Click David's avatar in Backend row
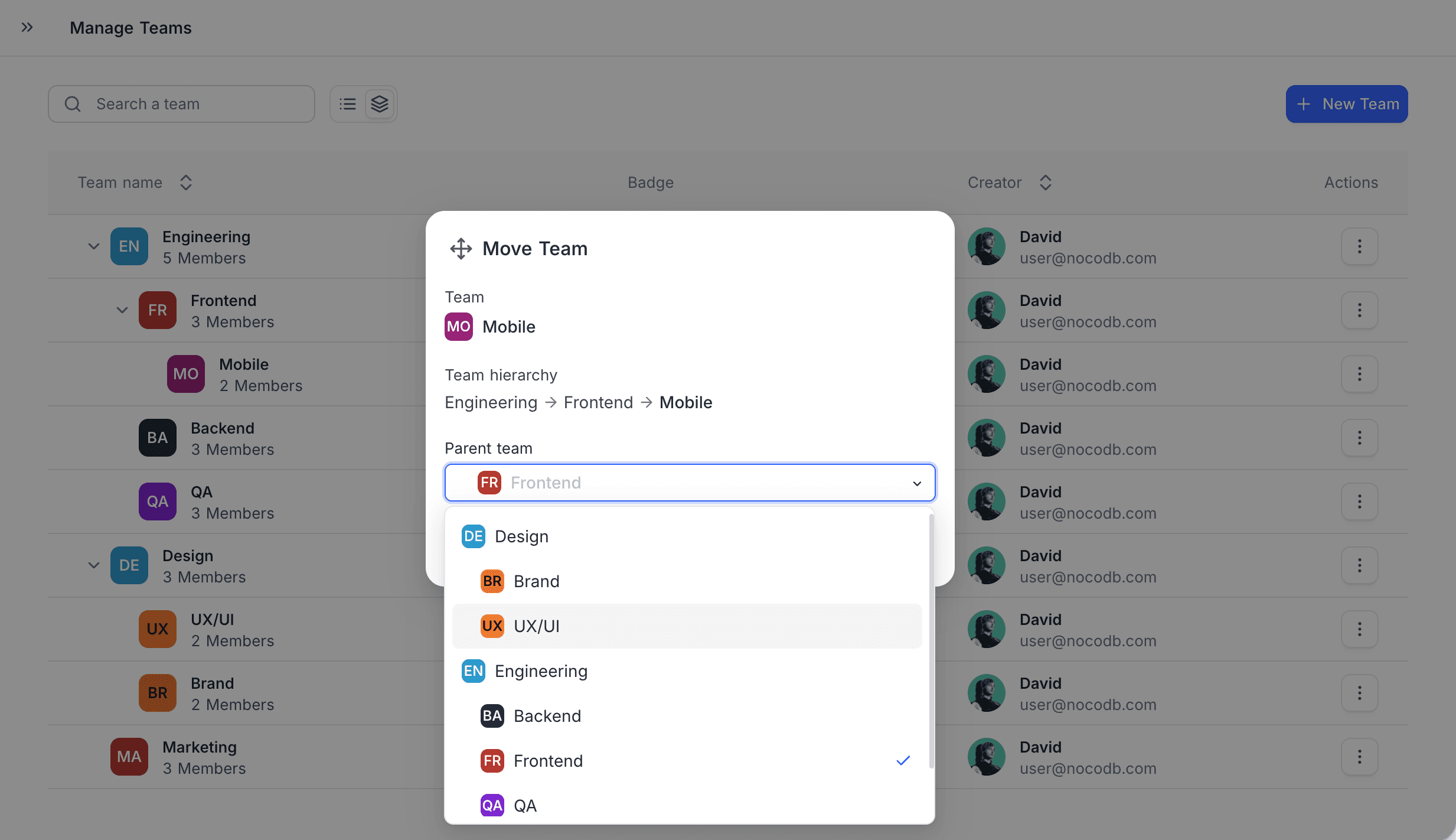1456x840 pixels. click(986, 438)
